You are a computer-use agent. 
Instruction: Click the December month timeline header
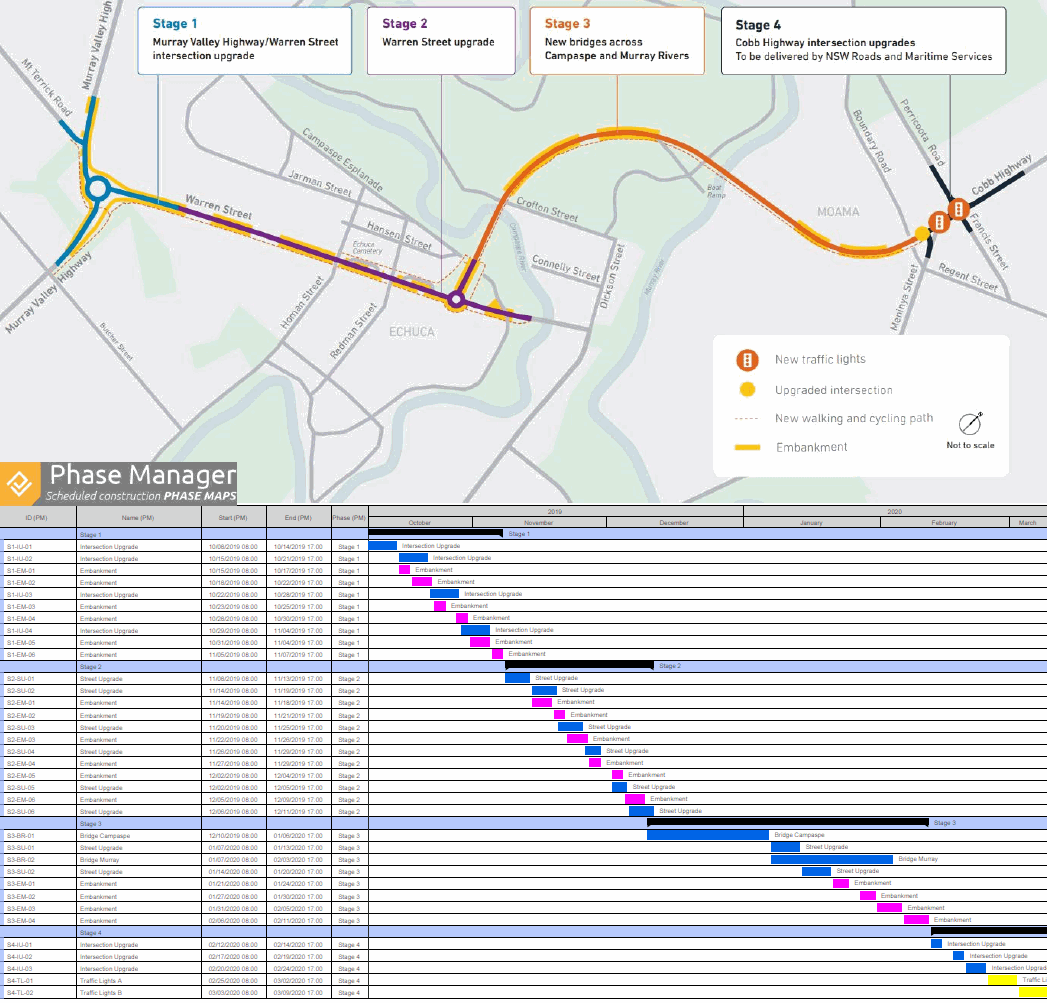pyautogui.click(x=674, y=523)
